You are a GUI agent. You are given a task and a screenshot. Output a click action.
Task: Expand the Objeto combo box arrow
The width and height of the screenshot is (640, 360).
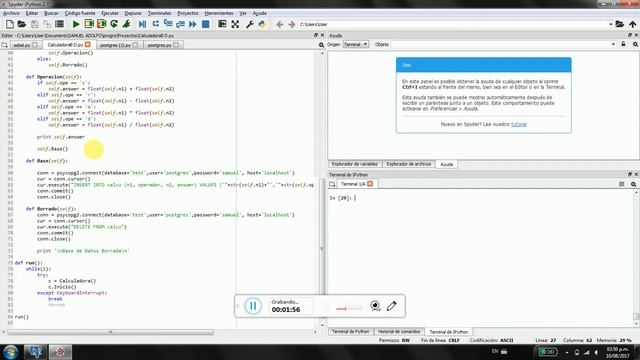point(613,44)
